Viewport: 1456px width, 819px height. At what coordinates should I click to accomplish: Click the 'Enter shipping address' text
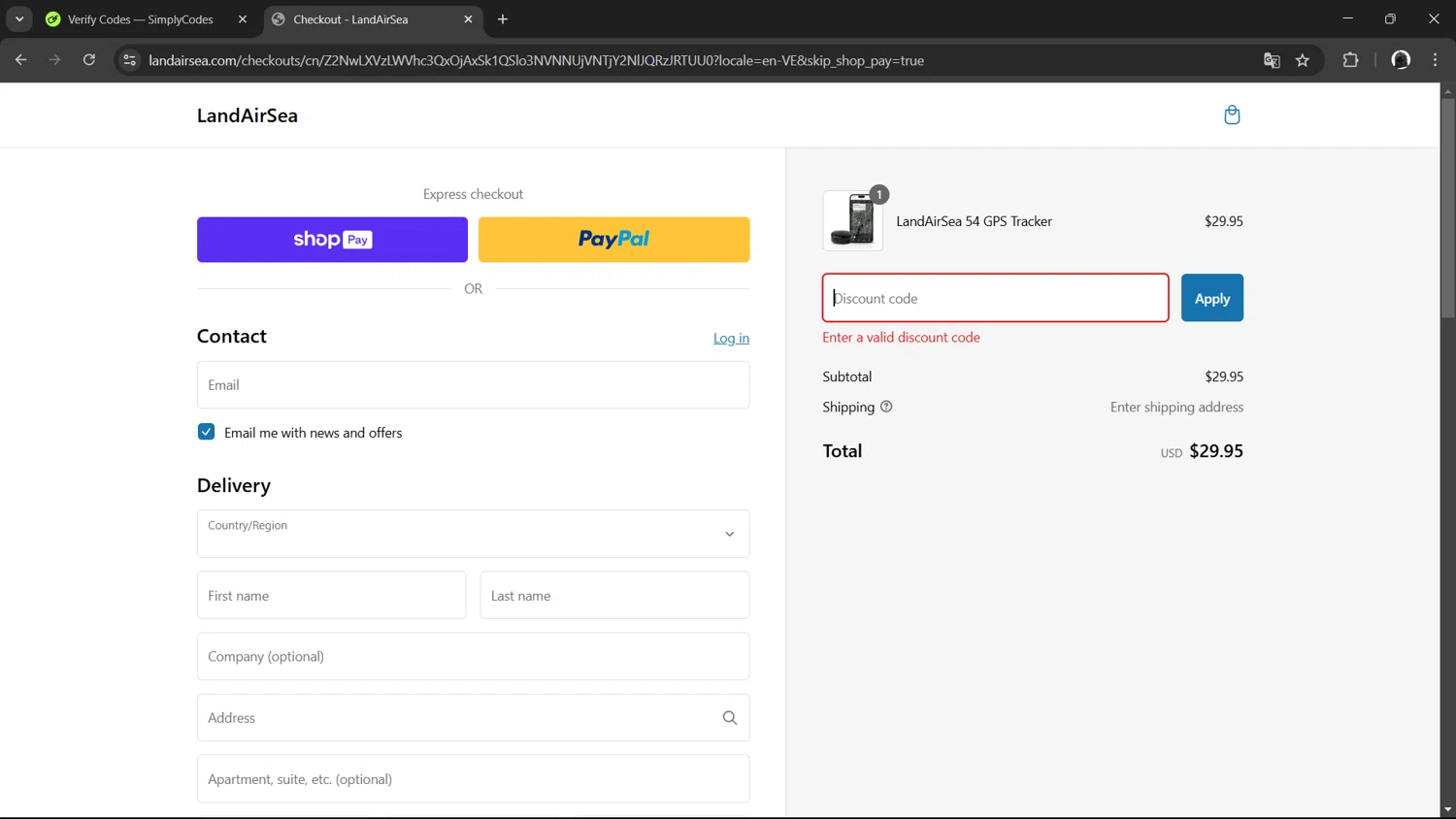(x=1176, y=408)
